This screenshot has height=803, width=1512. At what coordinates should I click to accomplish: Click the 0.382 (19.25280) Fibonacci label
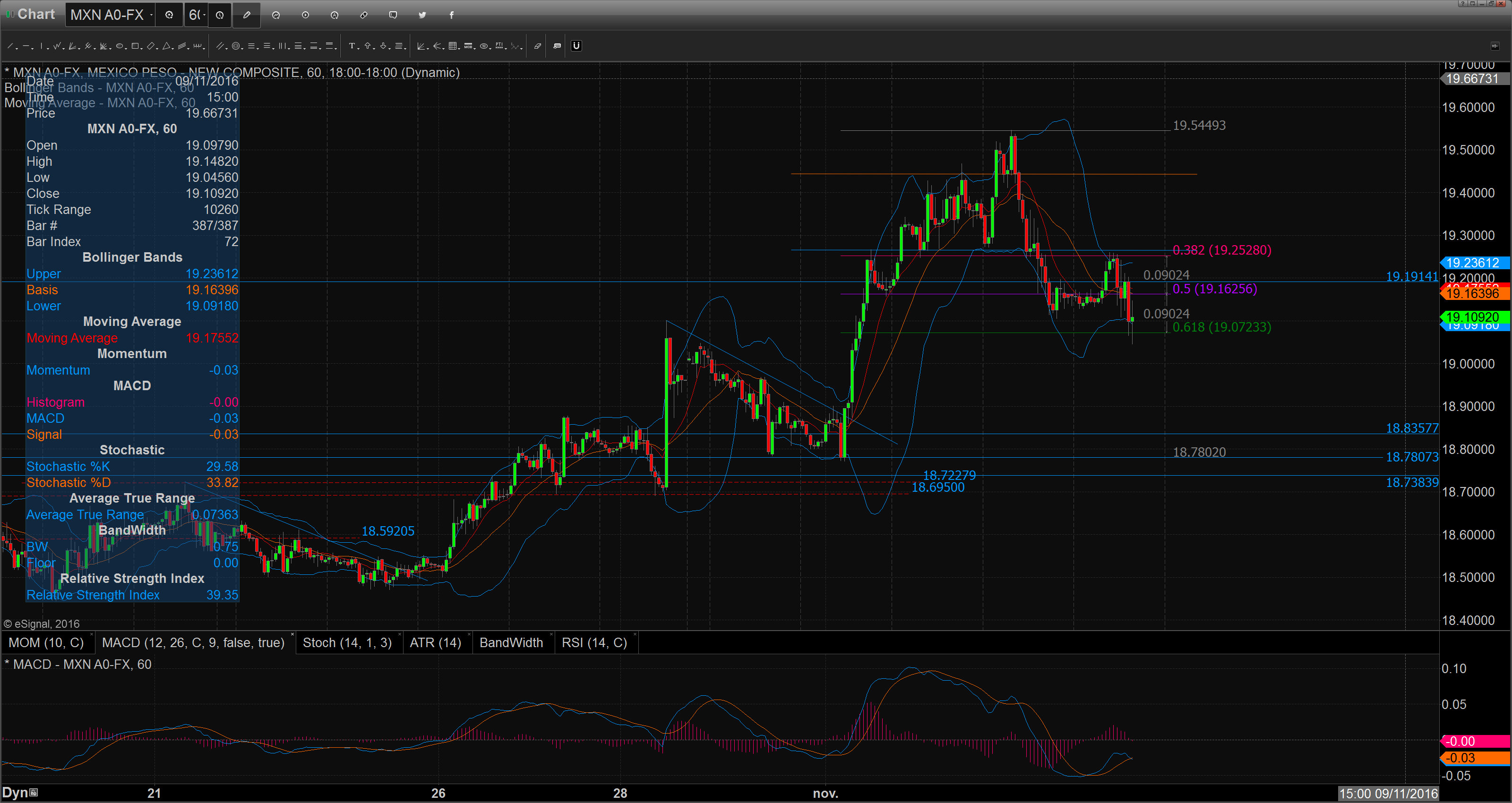[x=1222, y=250]
